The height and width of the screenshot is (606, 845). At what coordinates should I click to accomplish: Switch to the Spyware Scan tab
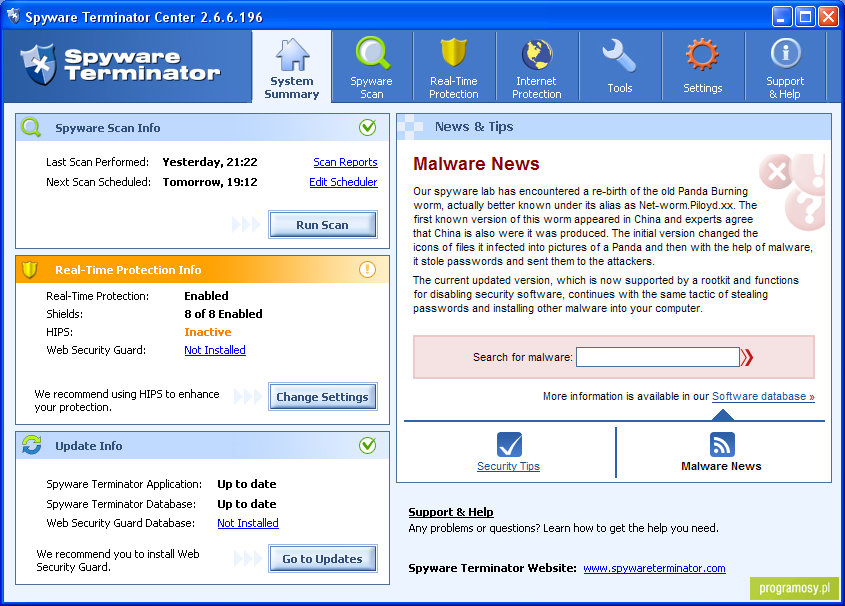pyautogui.click(x=371, y=67)
